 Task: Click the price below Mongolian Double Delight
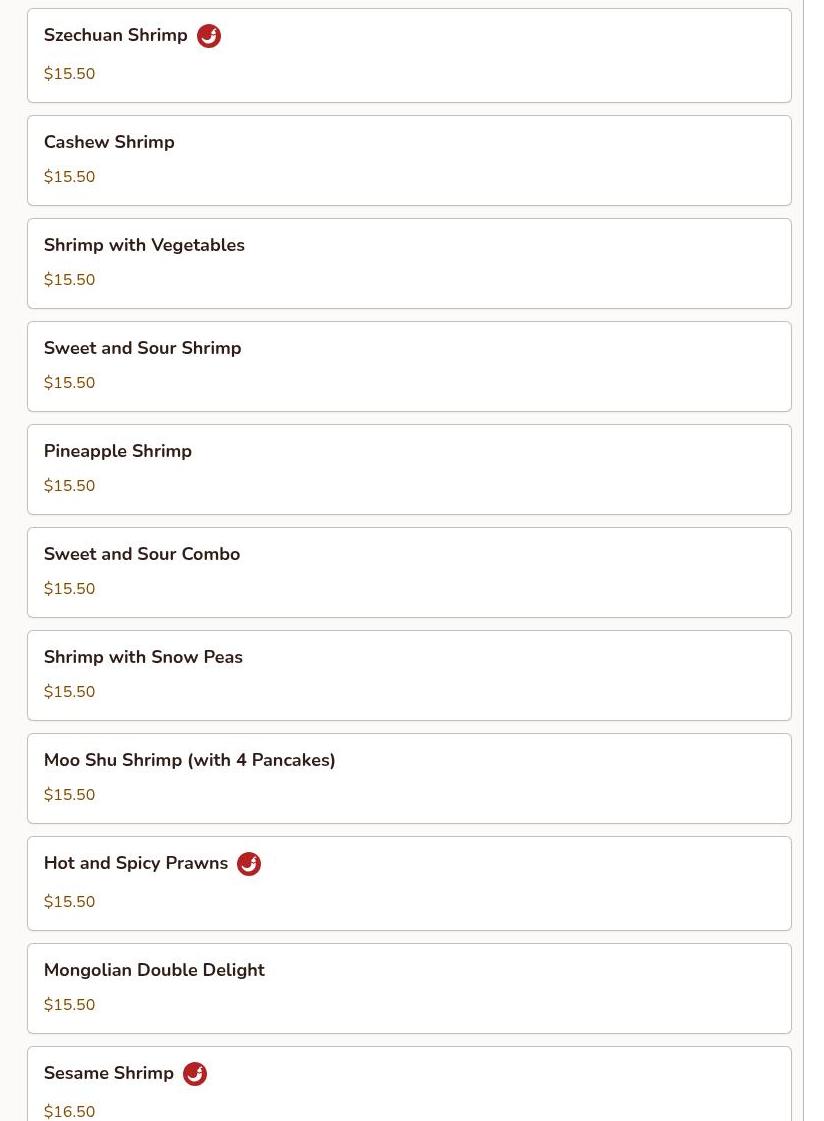click(x=69, y=1004)
